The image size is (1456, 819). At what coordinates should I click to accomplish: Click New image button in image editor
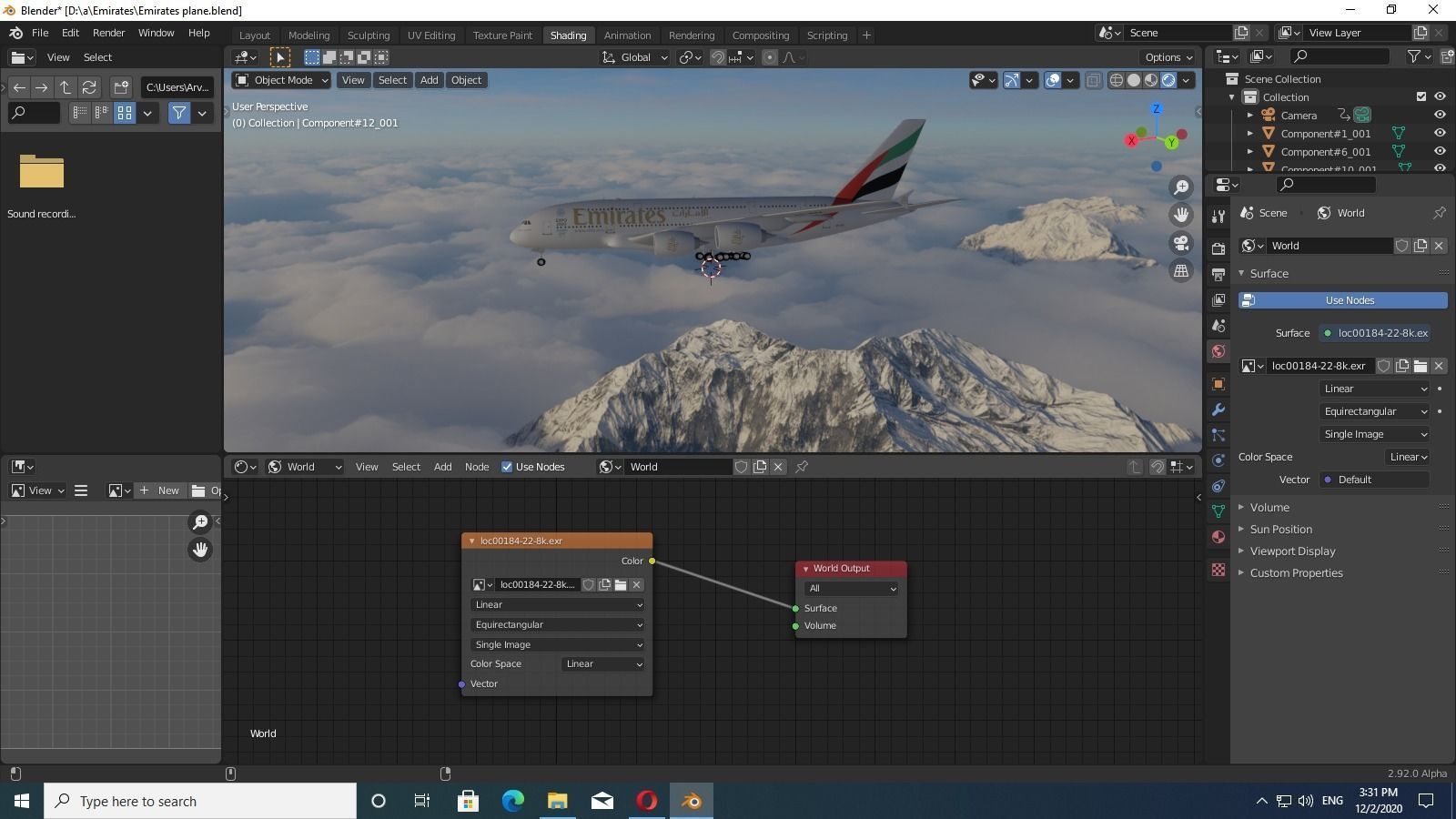click(160, 490)
